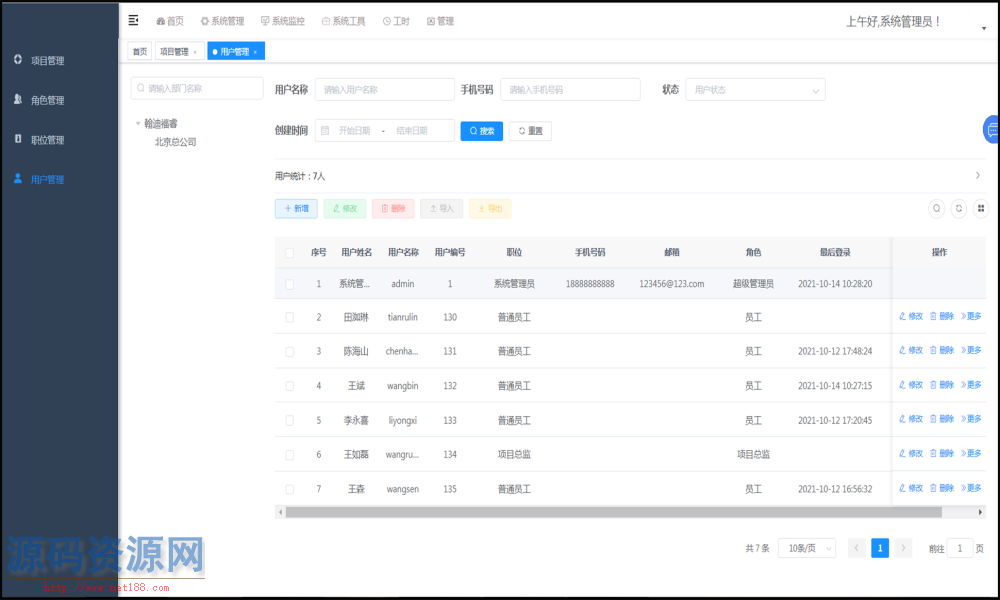Viewport: 1000px width, 600px height.
Task: Open the 10条/页 page size dropdown
Action: pos(807,548)
